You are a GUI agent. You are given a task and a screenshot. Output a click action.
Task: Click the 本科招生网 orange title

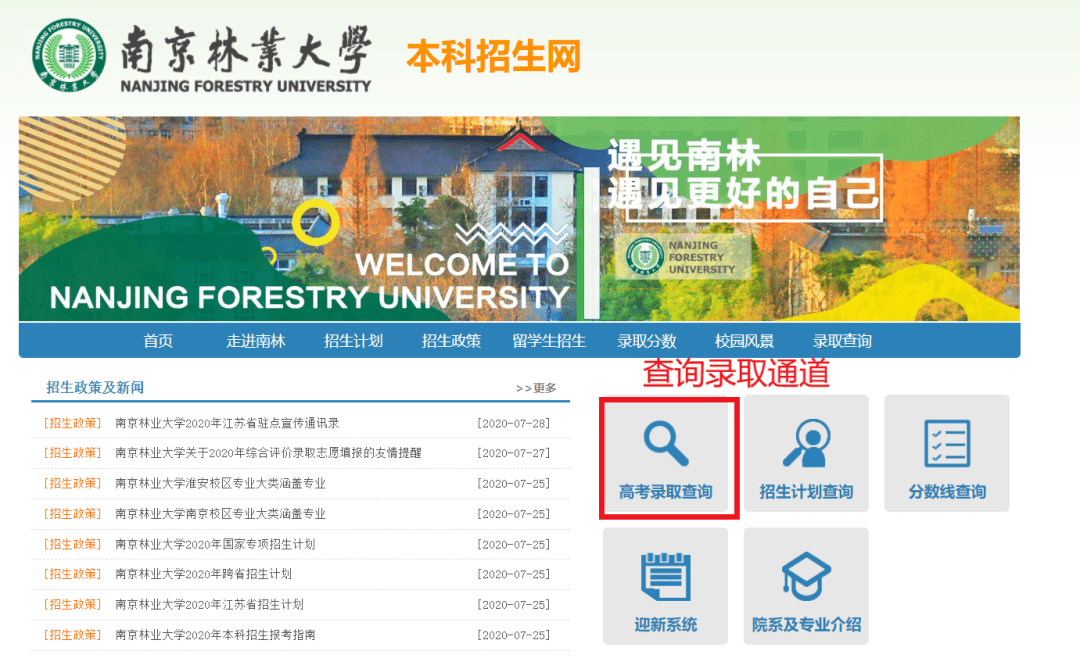493,56
